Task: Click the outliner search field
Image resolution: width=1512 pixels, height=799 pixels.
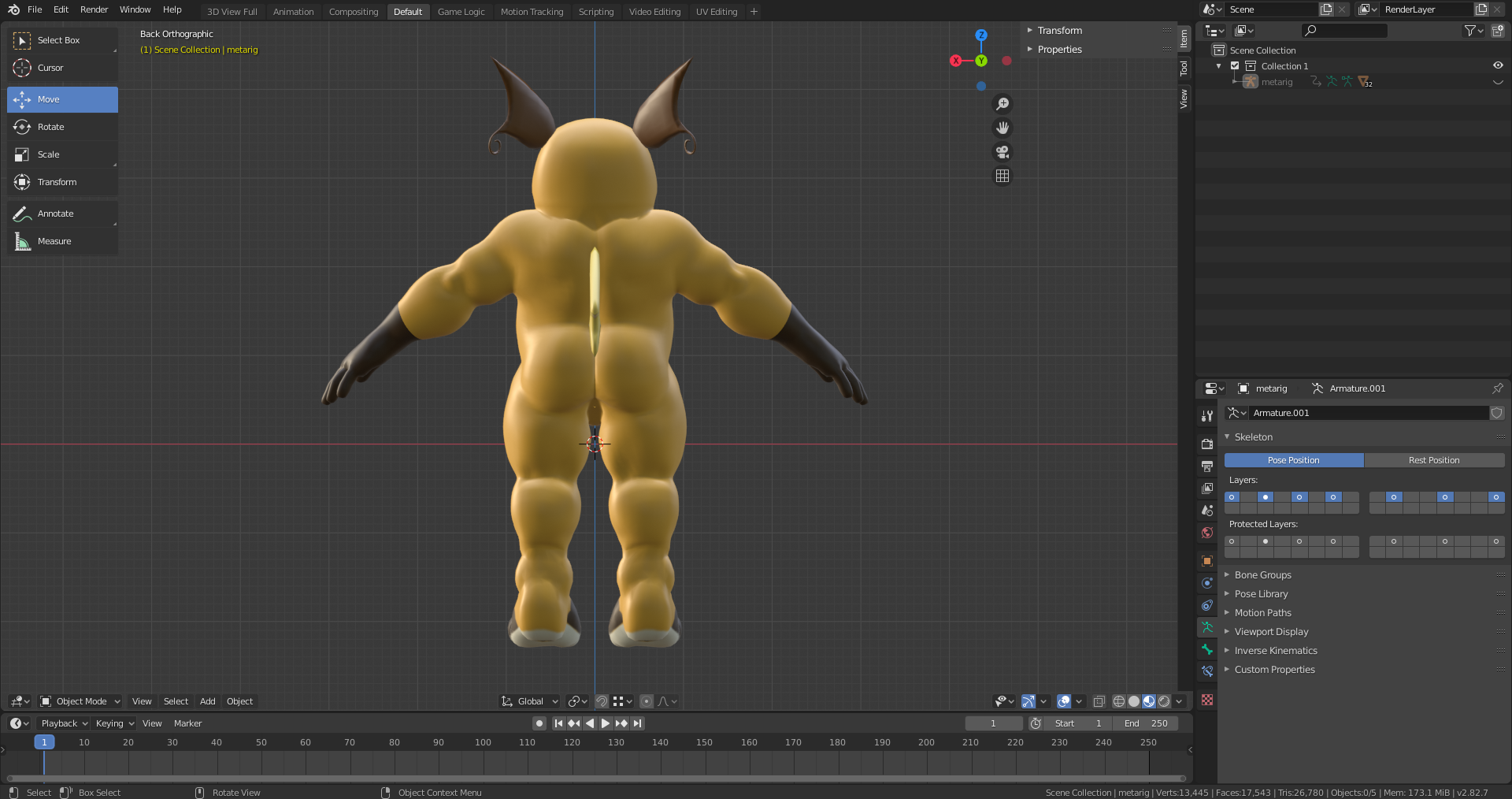Action: coord(1344,31)
